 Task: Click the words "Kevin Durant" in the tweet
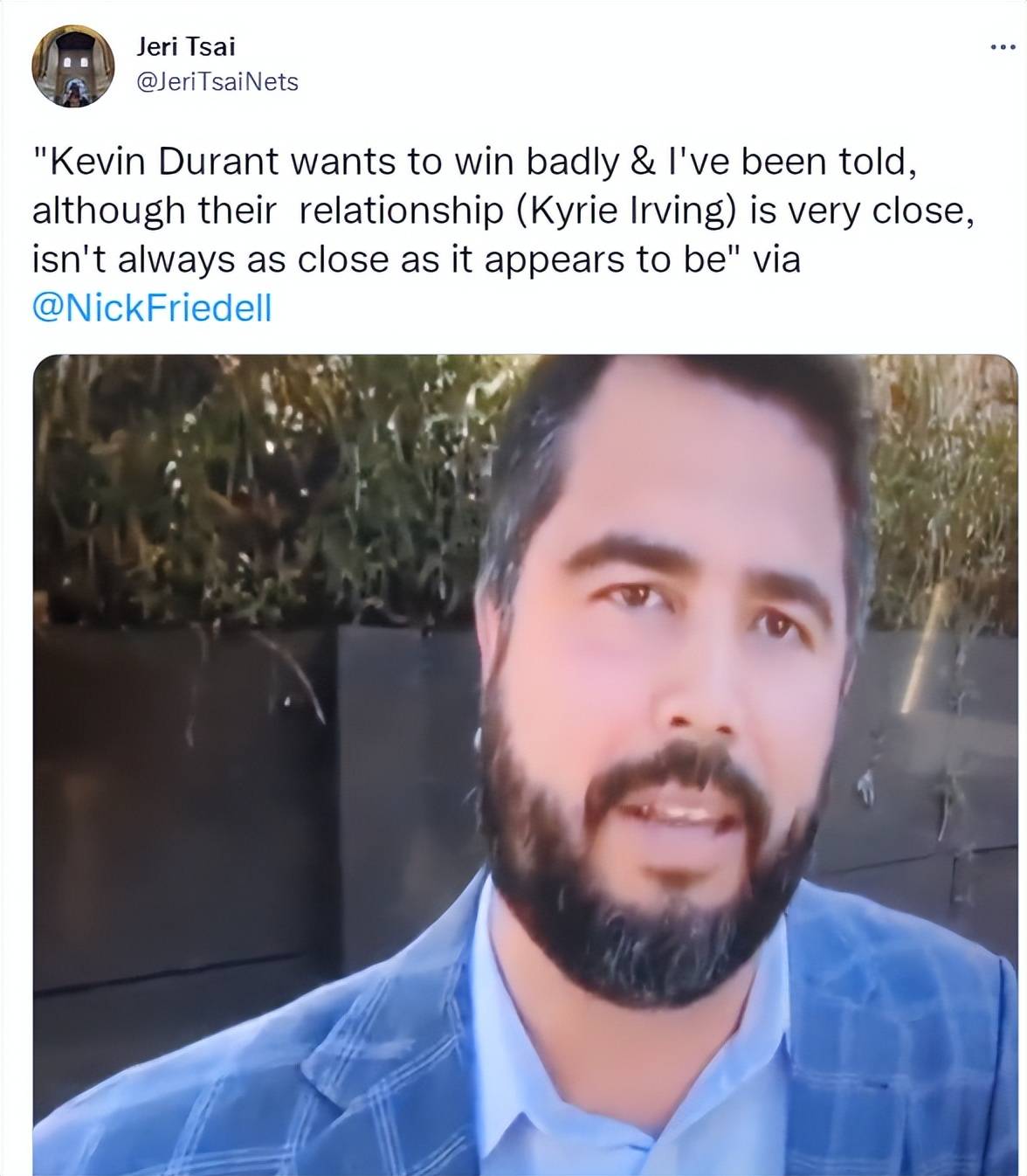pos(162,162)
